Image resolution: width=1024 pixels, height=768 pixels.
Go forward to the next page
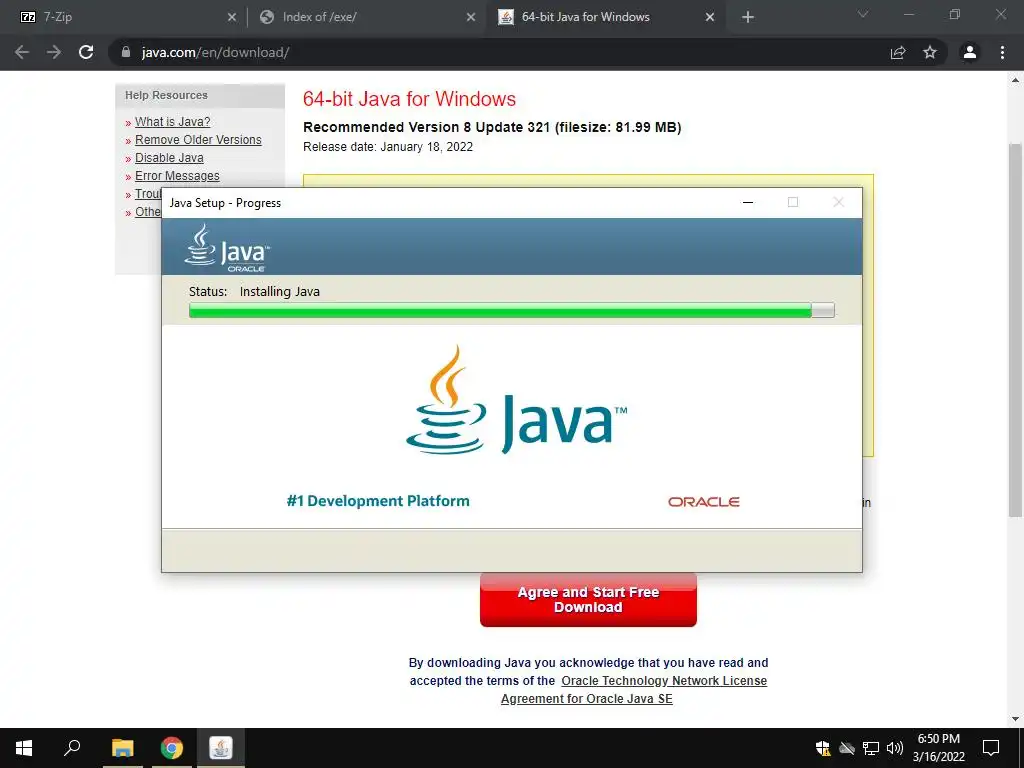(x=54, y=52)
